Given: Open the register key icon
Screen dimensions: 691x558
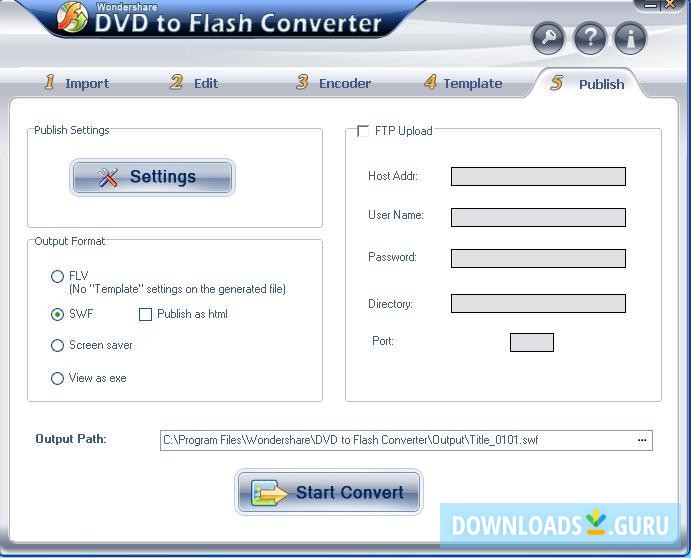Looking at the screenshot, I should (548, 38).
